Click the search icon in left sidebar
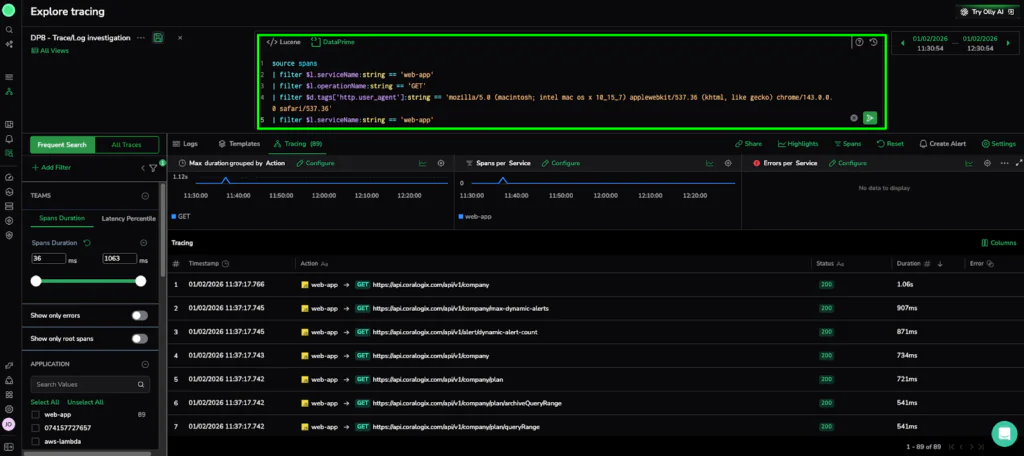This screenshot has height=456, width=1024. pyautogui.click(x=9, y=30)
